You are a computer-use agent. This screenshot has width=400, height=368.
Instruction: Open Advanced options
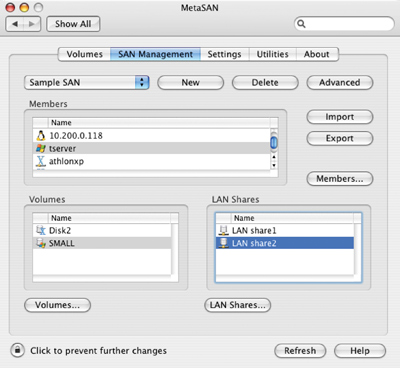(340, 83)
